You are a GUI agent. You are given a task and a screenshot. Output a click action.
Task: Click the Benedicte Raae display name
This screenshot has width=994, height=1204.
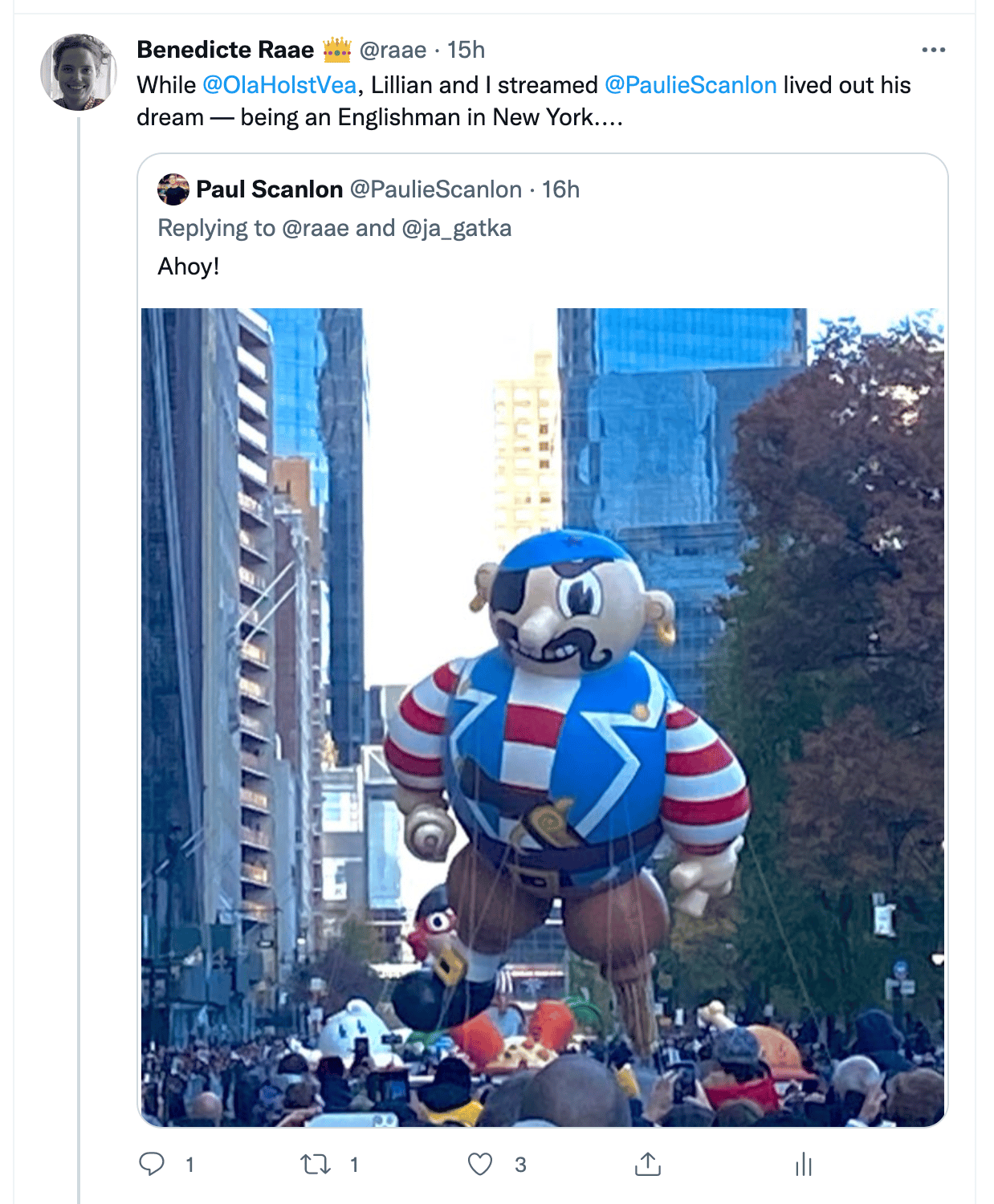[226, 50]
